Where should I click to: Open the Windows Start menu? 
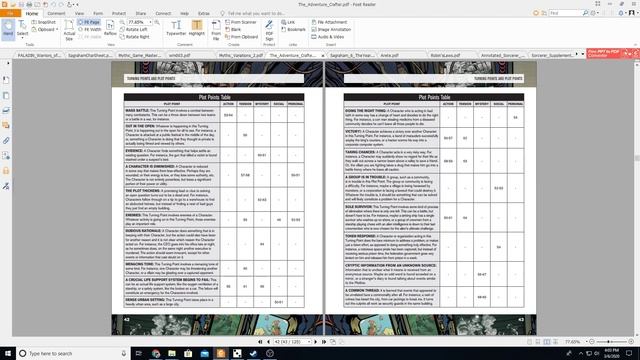(8, 353)
